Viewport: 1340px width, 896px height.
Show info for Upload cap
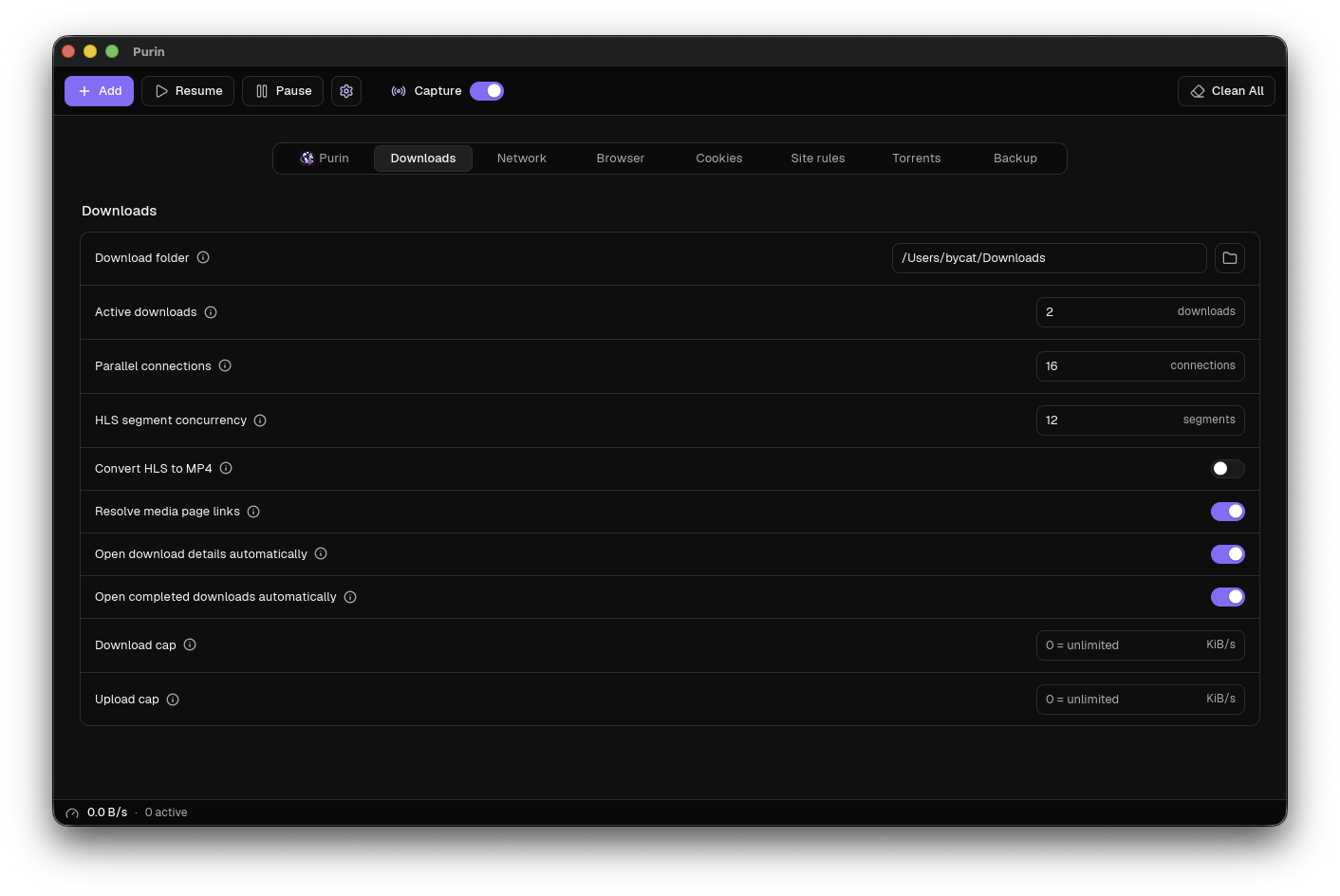(173, 700)
